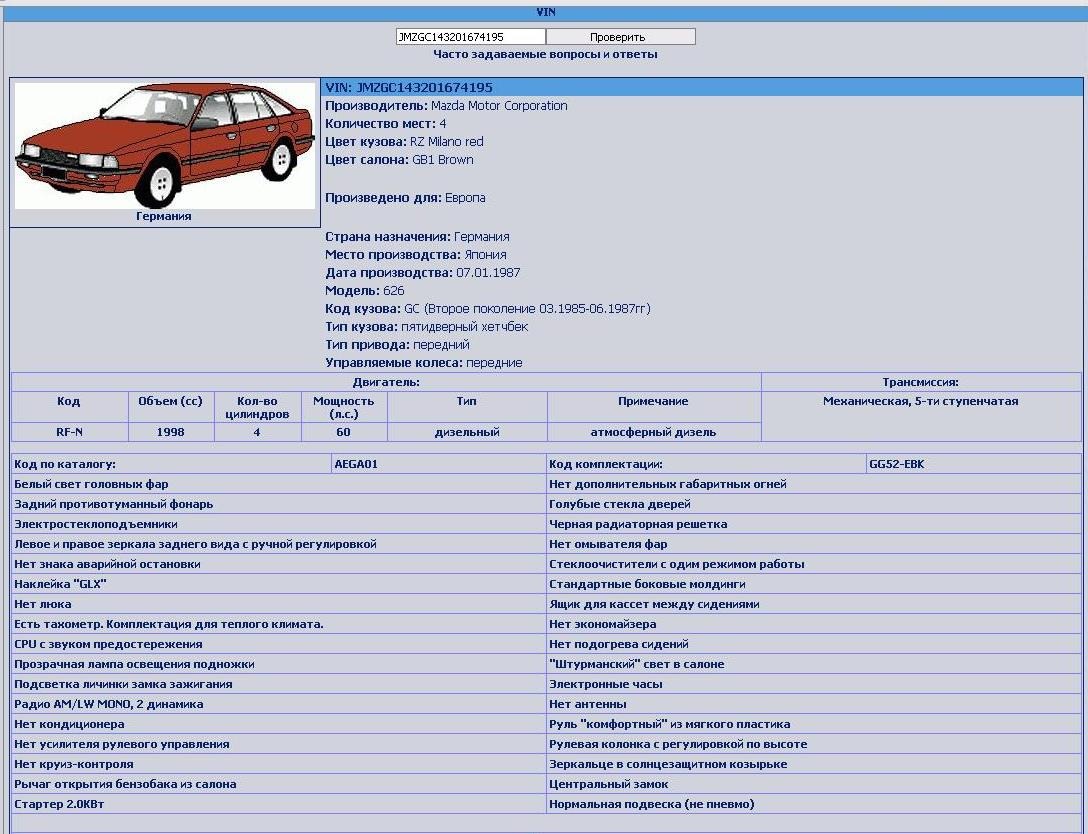1088x834 pixels.
Task: Click Ящик для кассет между сидениями row
Action: tap(814, 604)
